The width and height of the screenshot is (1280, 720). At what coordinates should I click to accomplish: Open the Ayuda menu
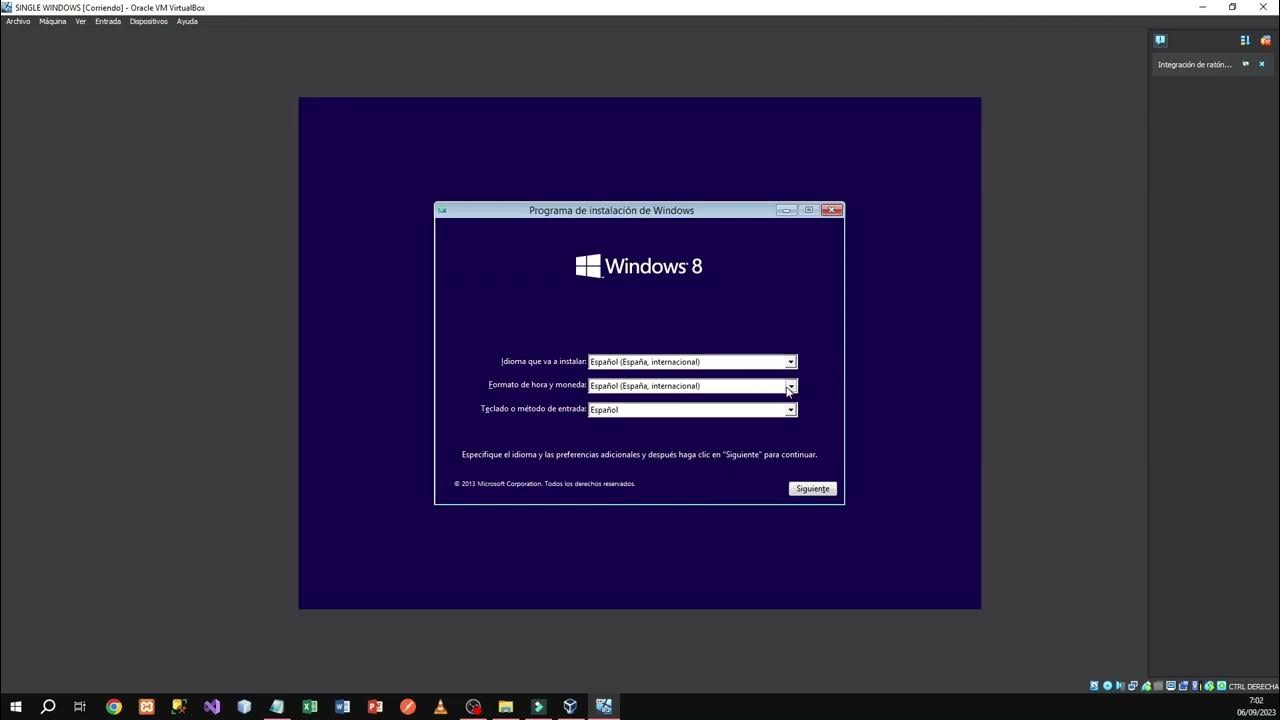click(187, 21)
